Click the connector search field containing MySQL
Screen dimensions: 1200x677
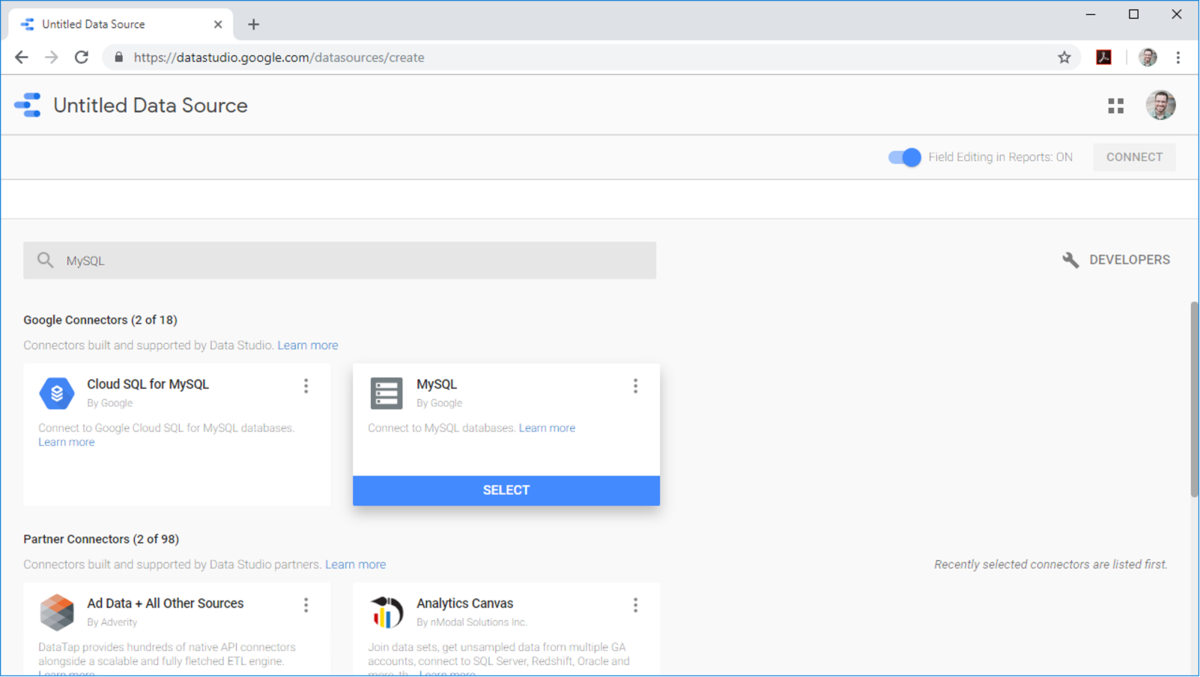340,260
